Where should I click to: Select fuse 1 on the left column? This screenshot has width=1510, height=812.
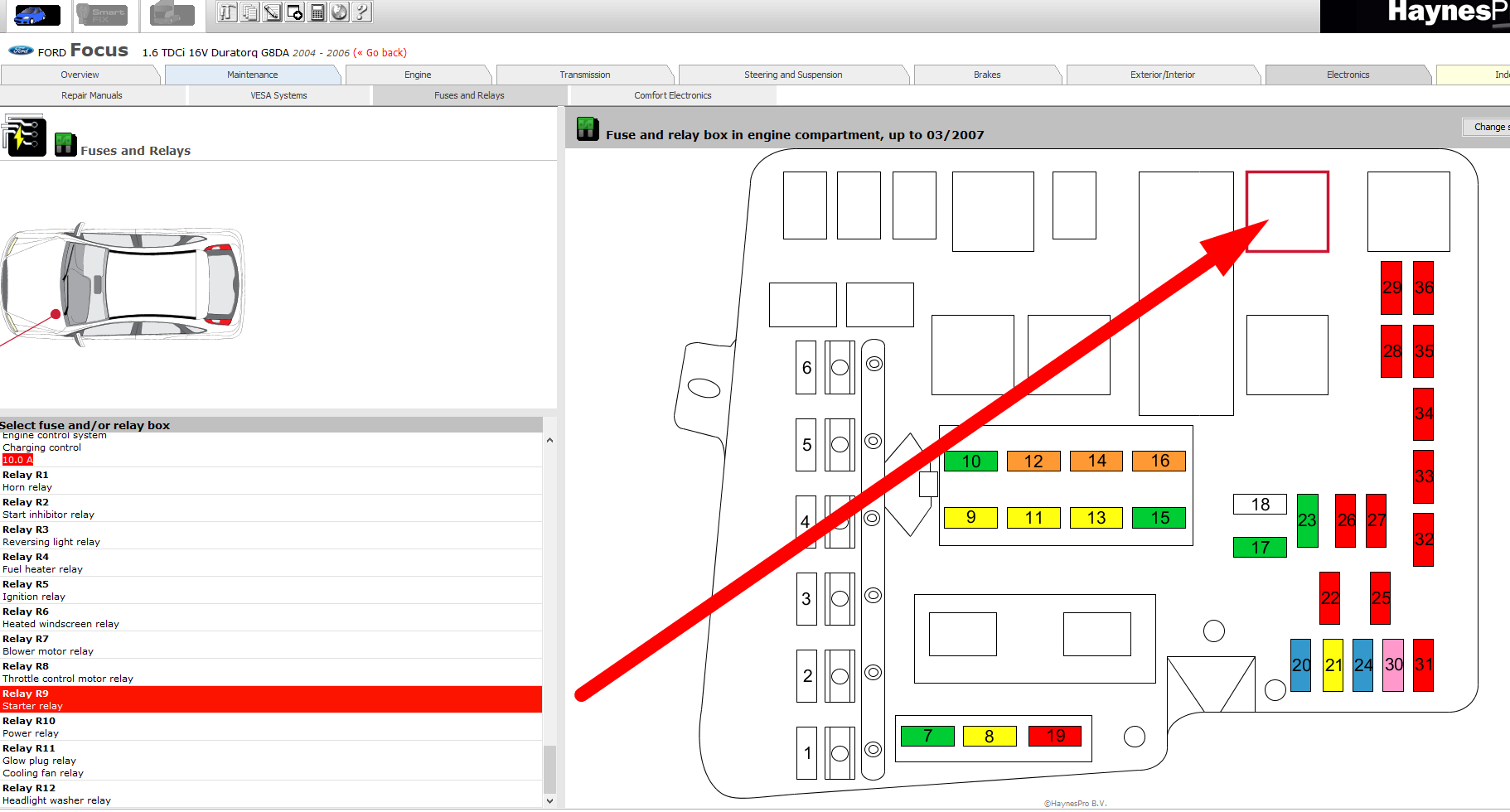click(x=806, y=752)
